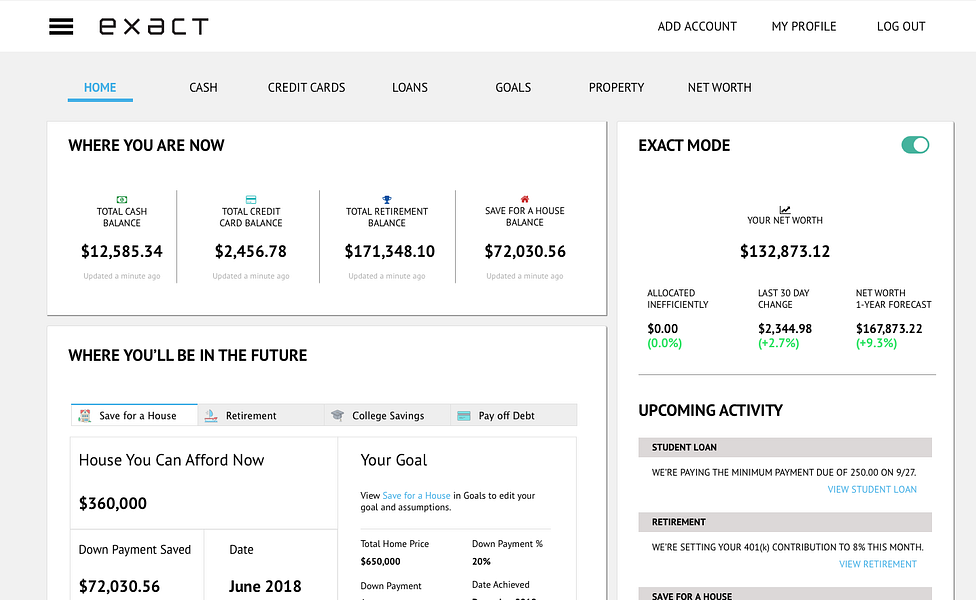
Task: Open the hamburger menu
Action: coord(61,26)
